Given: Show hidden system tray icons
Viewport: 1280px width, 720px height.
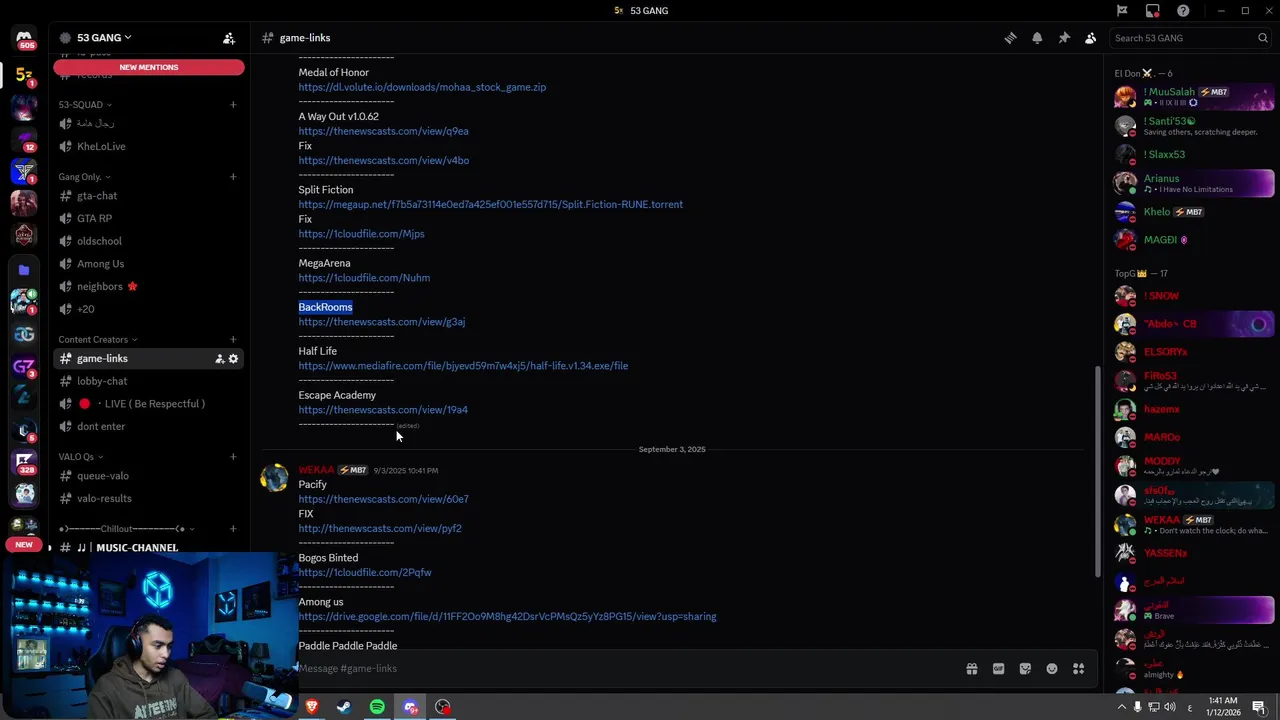Looking at the screenshot, I should click(1121, 708).
